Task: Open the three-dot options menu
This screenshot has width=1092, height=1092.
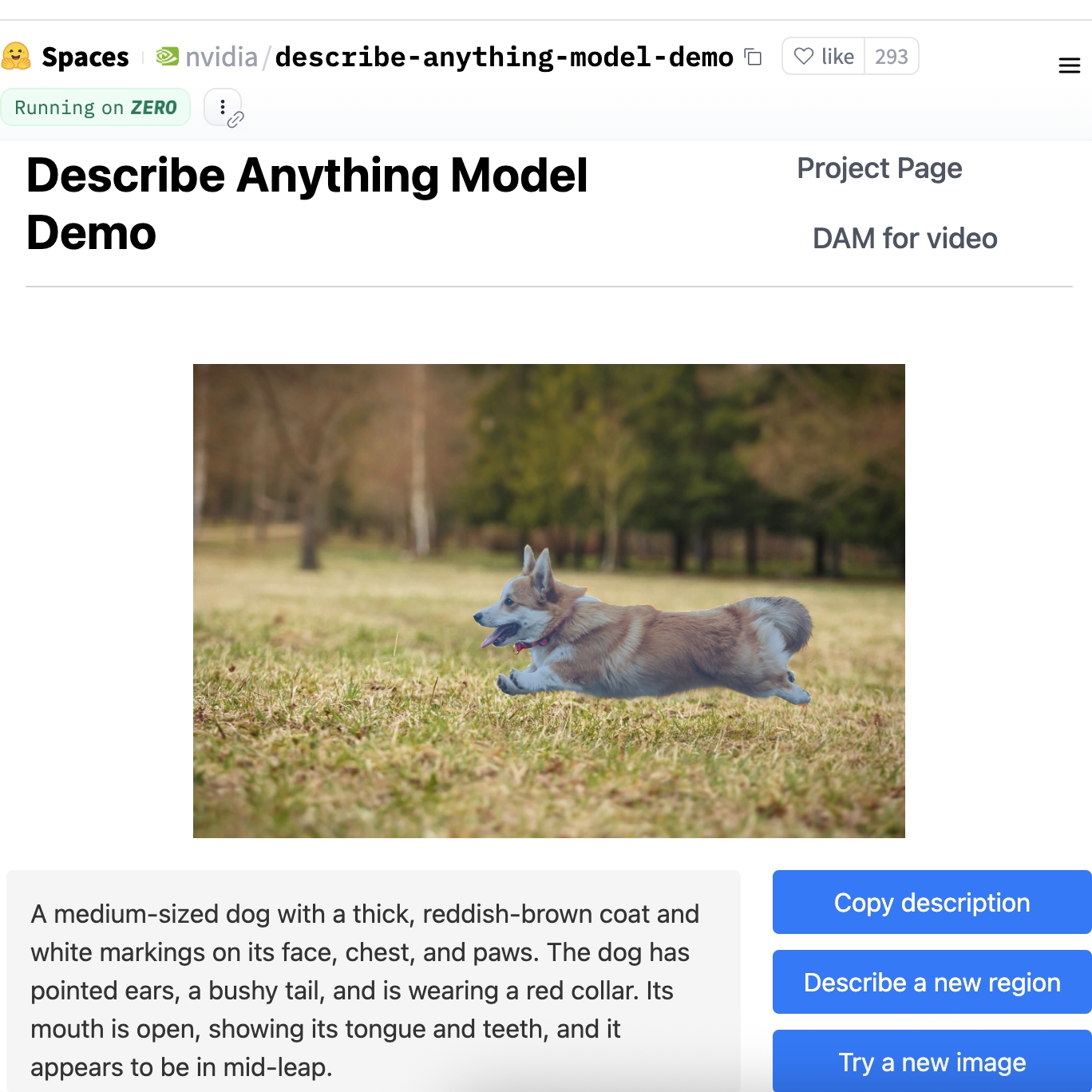Action: [223, 107]
